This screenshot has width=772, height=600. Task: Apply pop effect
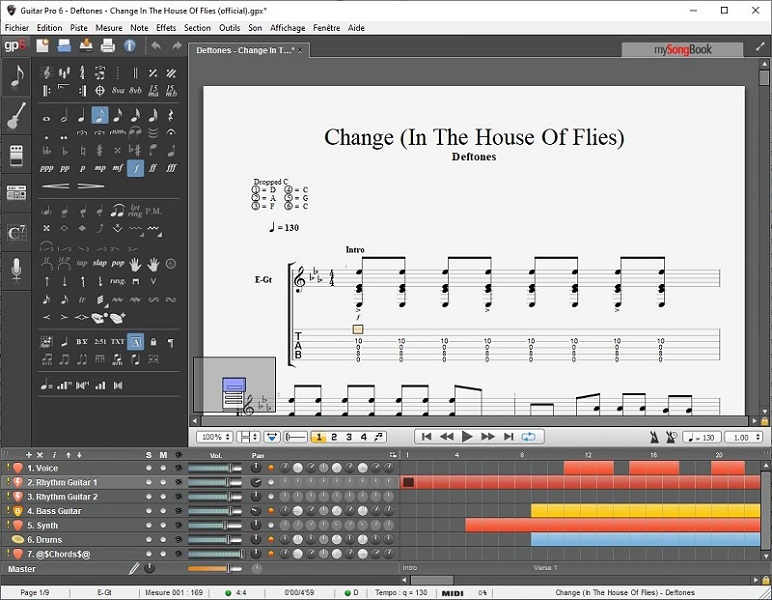118,263
